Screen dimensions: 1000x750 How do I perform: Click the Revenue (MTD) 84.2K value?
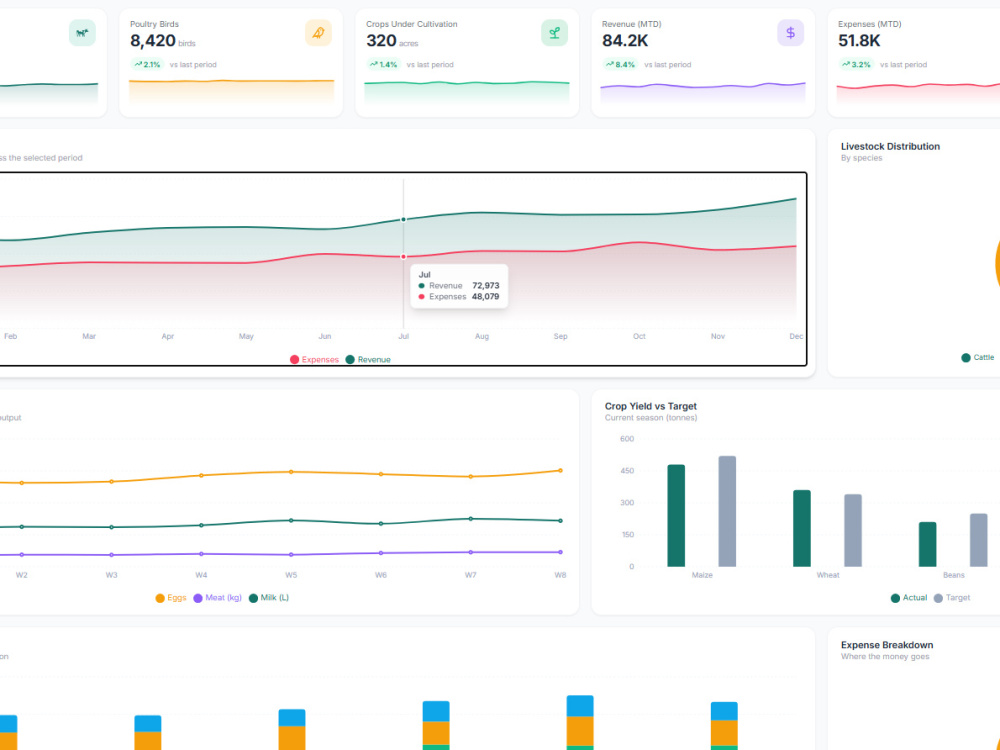click(x=625, y=41)
